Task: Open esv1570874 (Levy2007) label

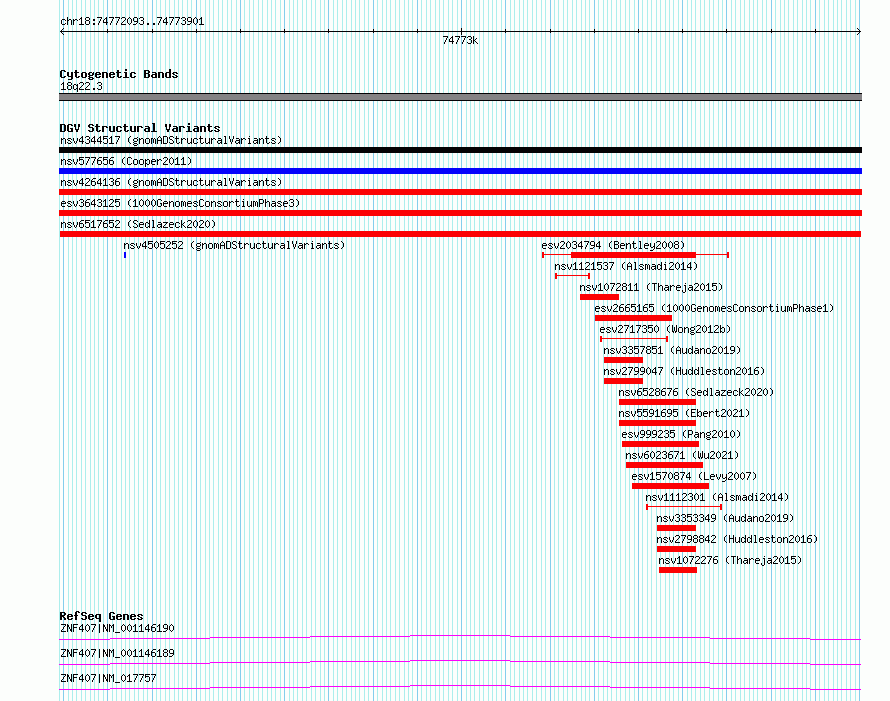Action: (694, 476)
